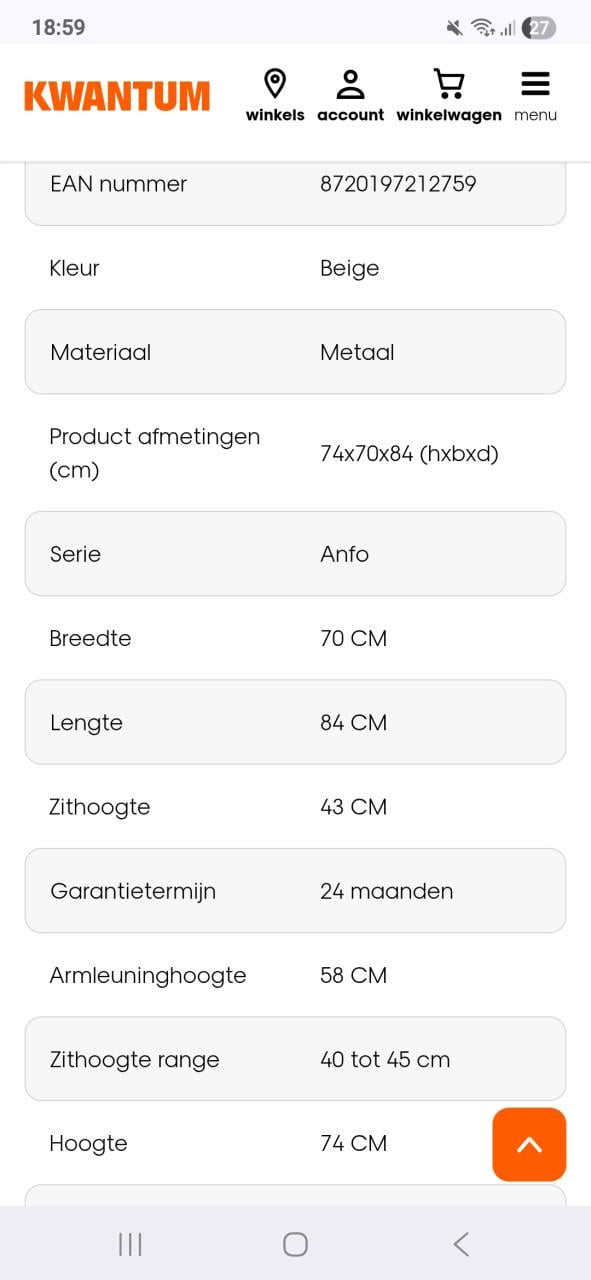Tap the Wi-Fi icon in status bar
The image size is (591, 1280).
click(484, 28)
